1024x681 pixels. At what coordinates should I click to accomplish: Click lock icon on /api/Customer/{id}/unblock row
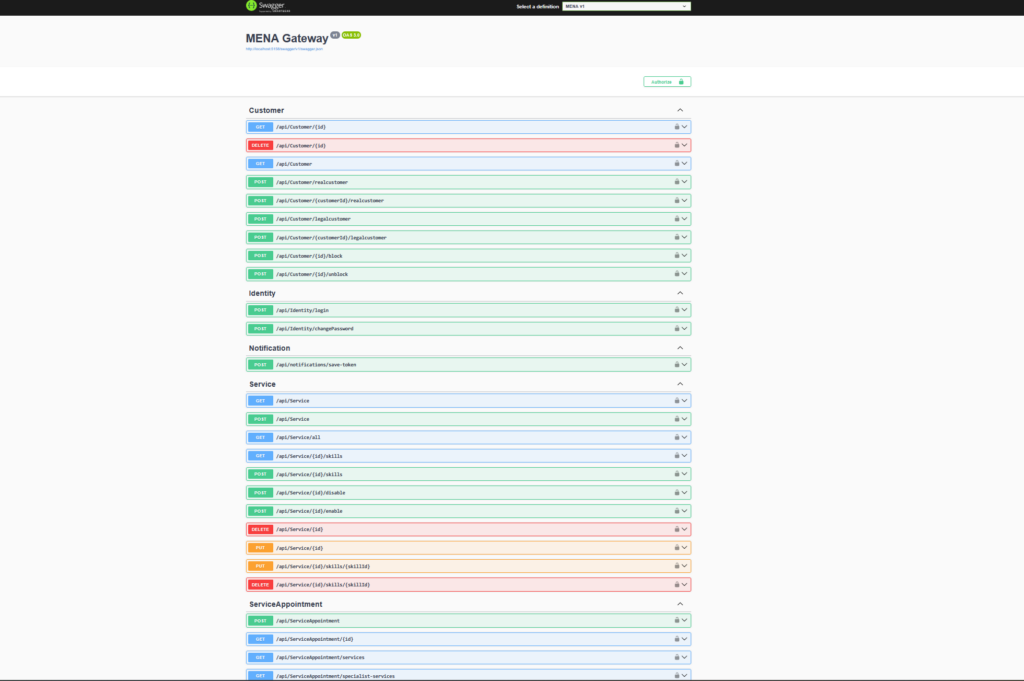coord(677,274)
